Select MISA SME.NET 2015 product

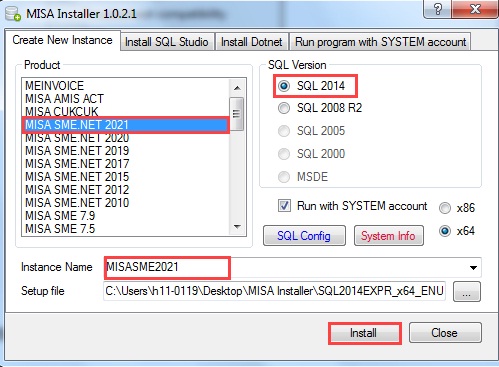pos(126,177)
